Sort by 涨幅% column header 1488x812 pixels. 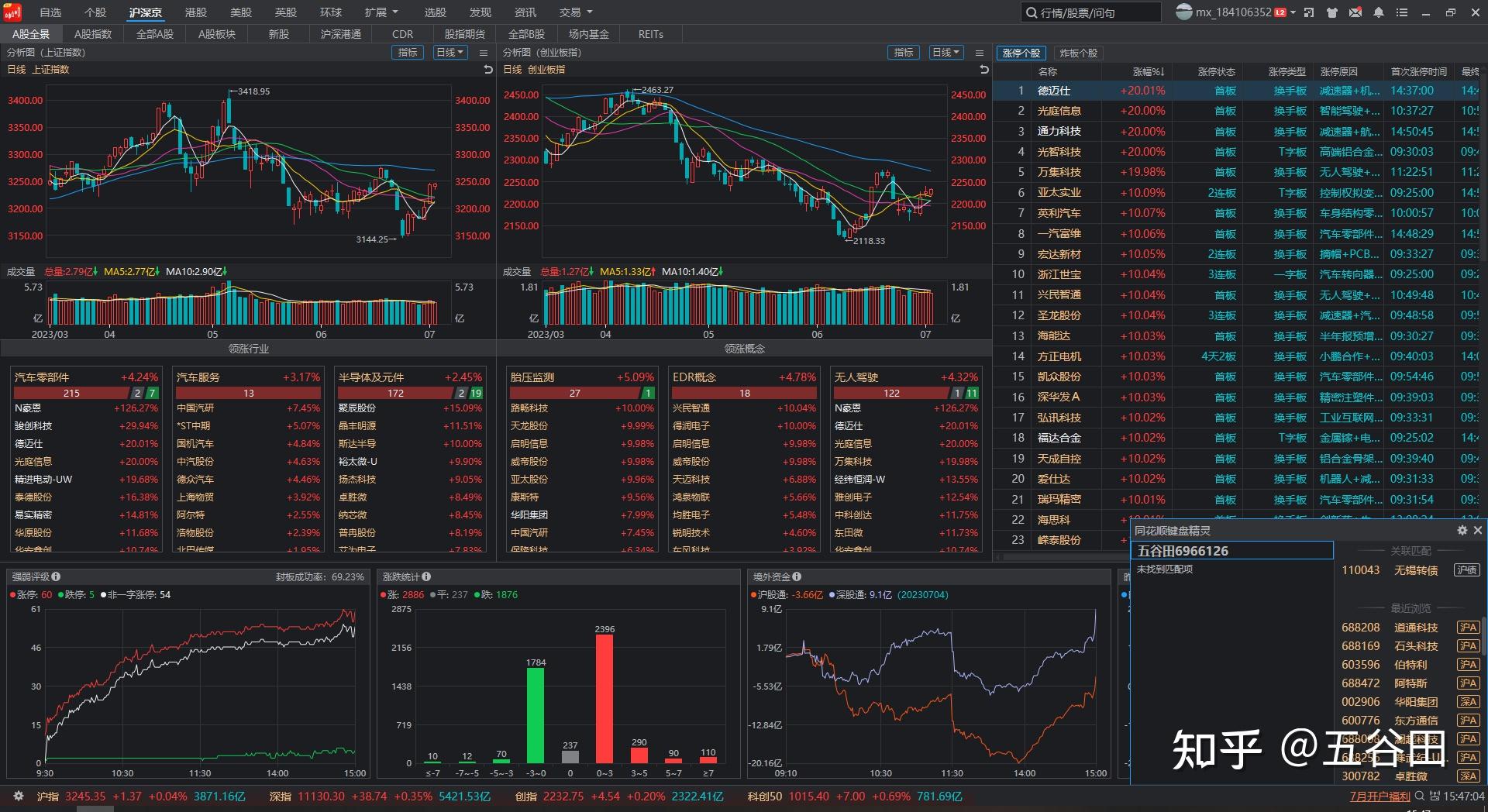[x=1149, y=71]
